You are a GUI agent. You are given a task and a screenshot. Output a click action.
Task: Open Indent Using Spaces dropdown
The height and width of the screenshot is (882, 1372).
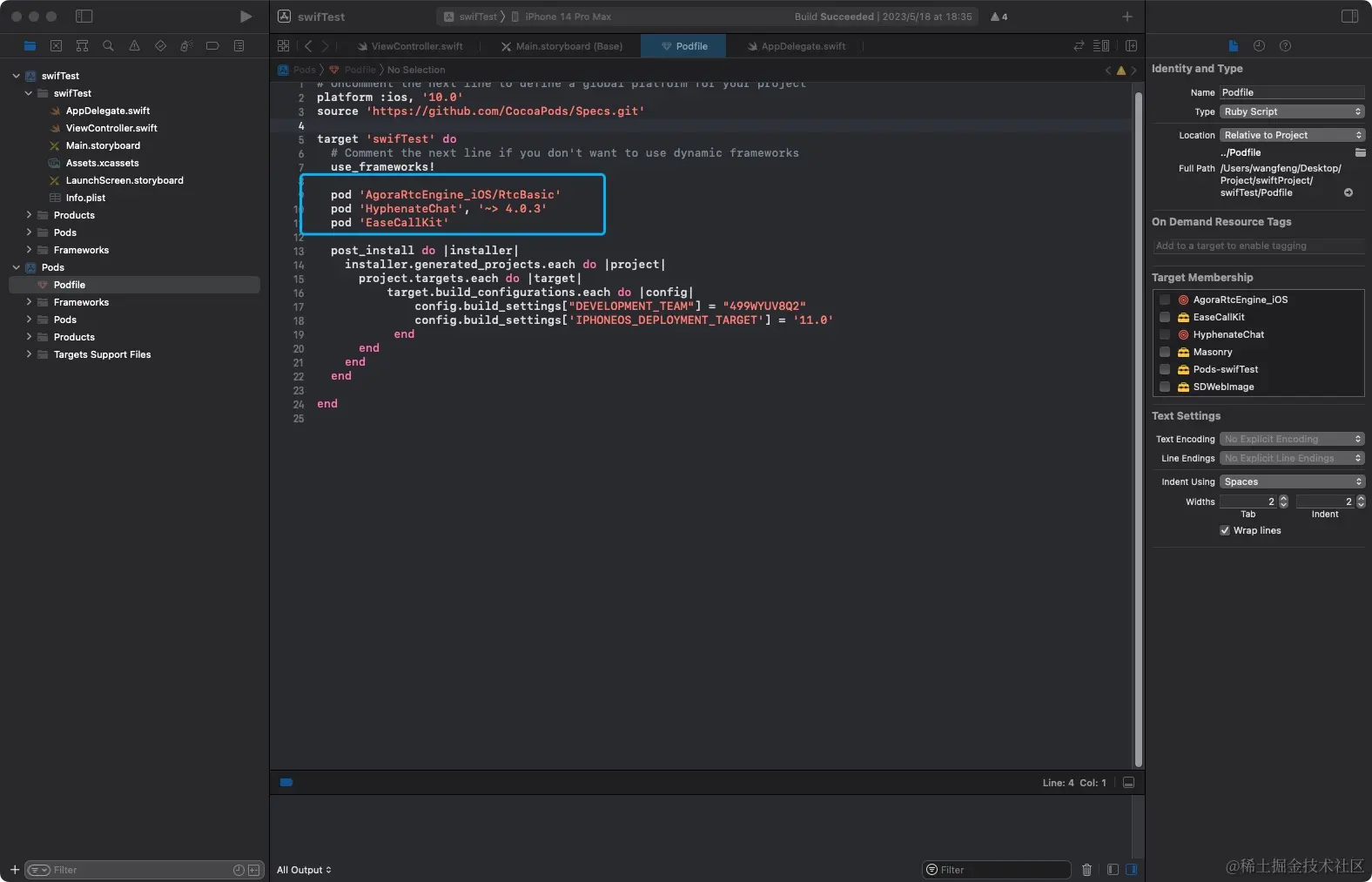[1292, 481]
